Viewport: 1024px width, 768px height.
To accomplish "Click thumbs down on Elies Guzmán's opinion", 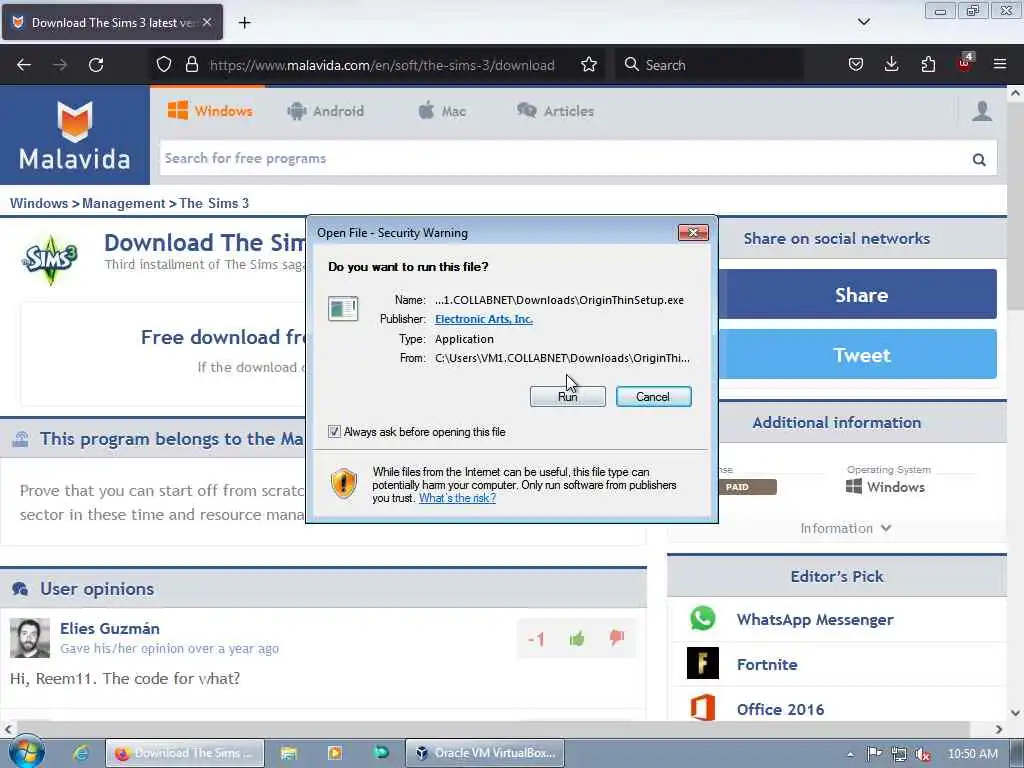I will tap(616, 637).
